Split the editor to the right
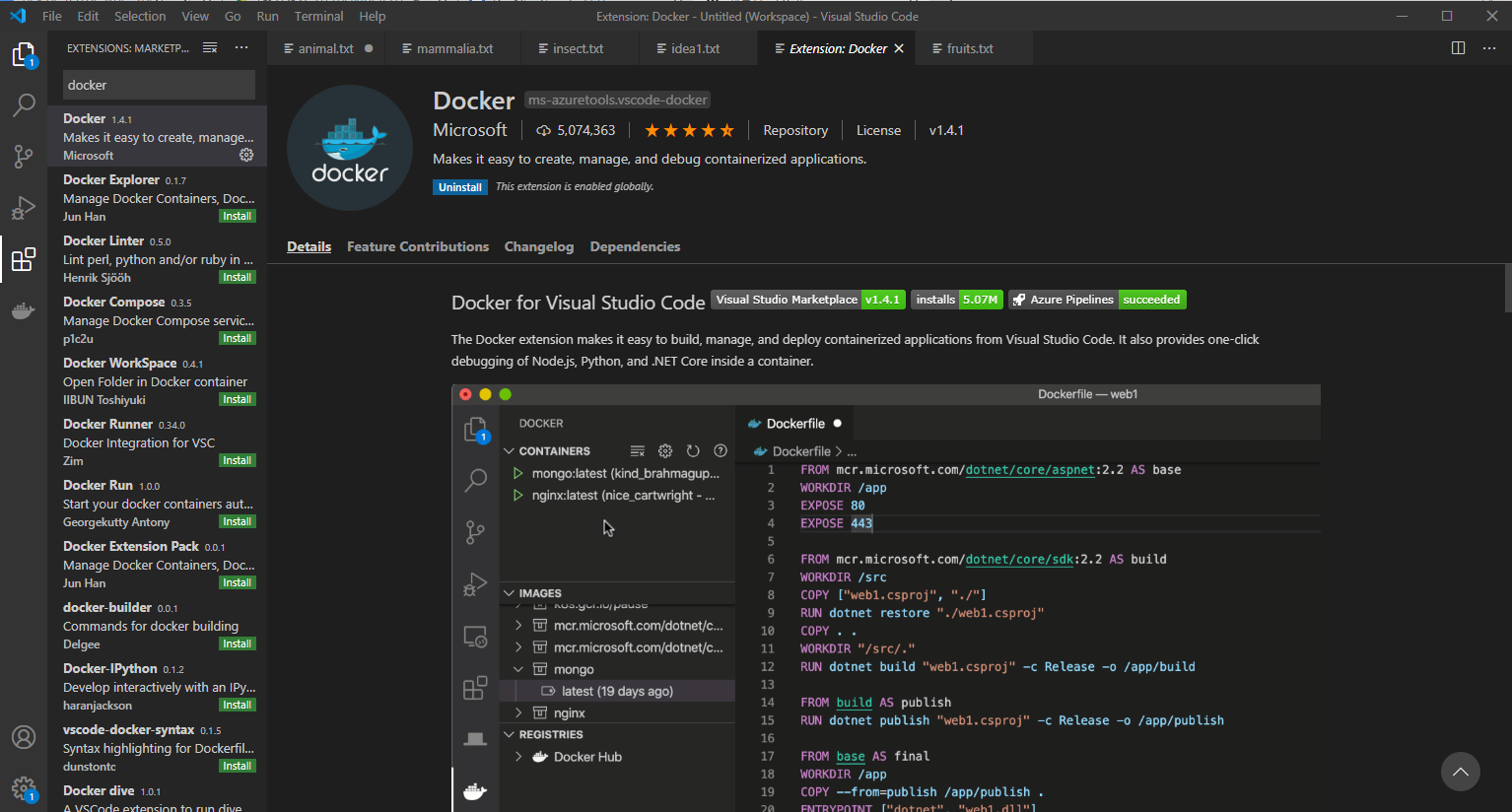The height and width of the screenshot is (812, 1512). click(x=1458, y=47)
